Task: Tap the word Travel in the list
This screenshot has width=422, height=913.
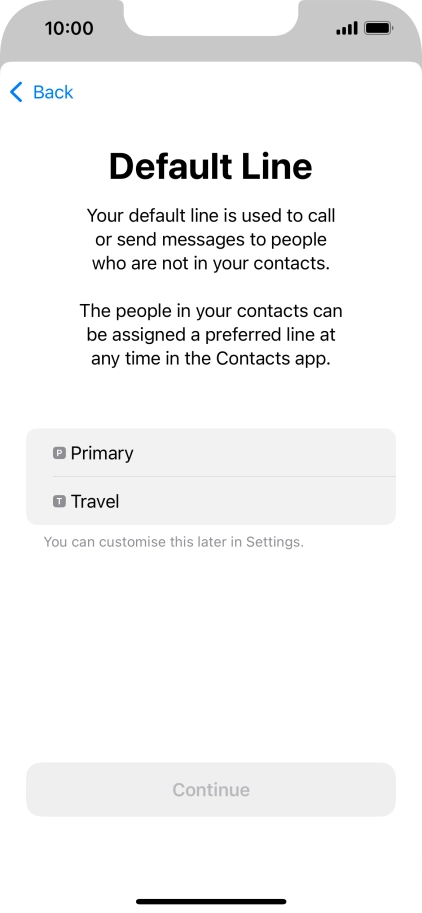Action: tap(95, 501)
